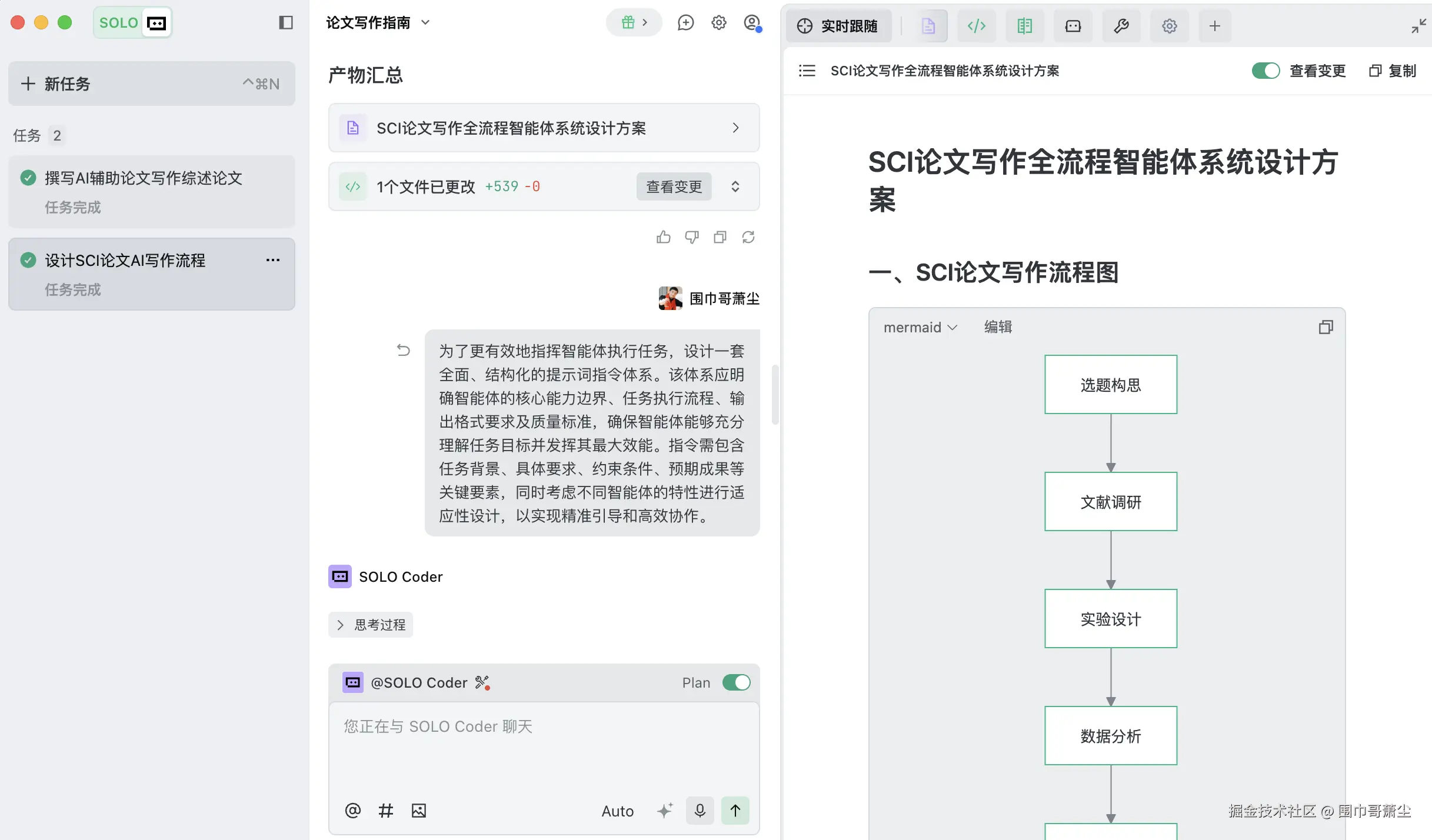1432x840 pixels.
Task: Turn off the 查看变更 toggle in the artifact header
Action: coord(1266,71)
